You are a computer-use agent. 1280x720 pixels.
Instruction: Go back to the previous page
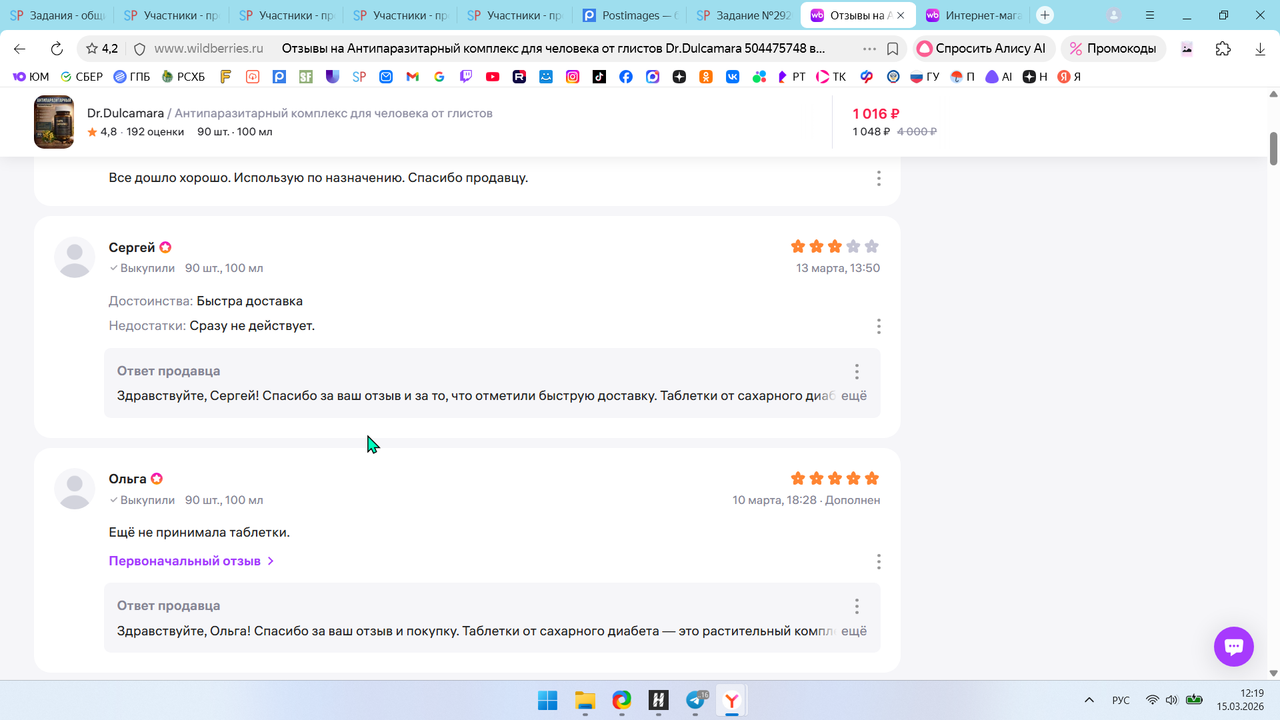[20, 48]
